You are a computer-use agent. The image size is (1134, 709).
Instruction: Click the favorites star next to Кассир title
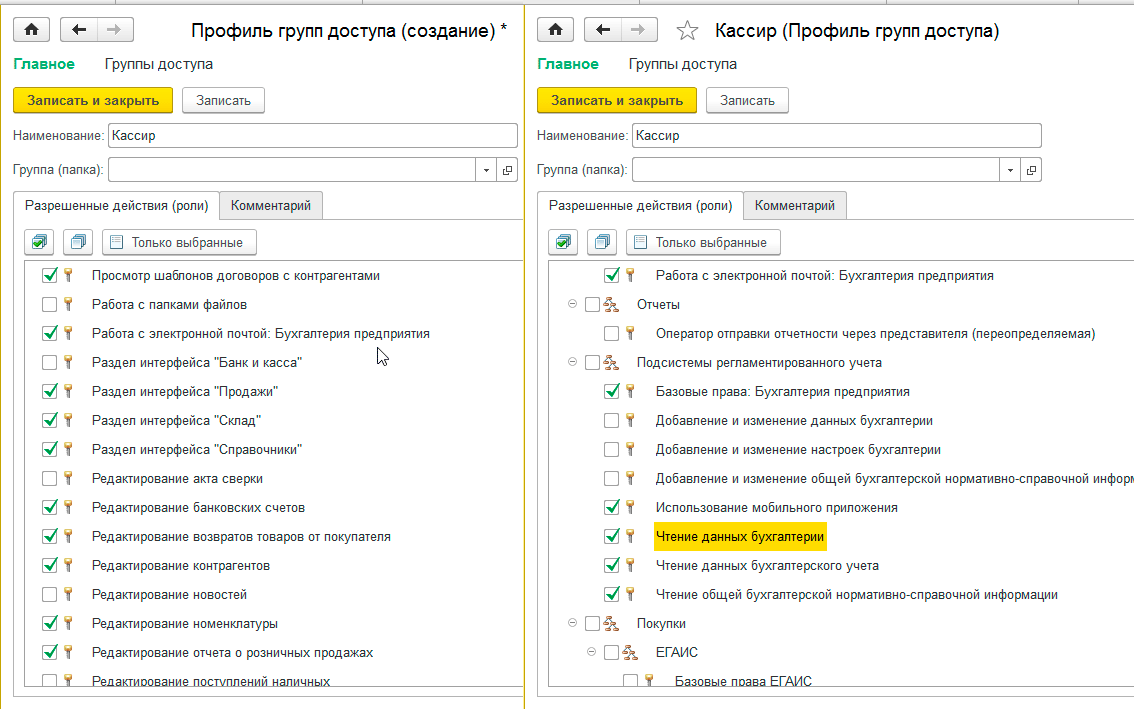tap(687, 31)
